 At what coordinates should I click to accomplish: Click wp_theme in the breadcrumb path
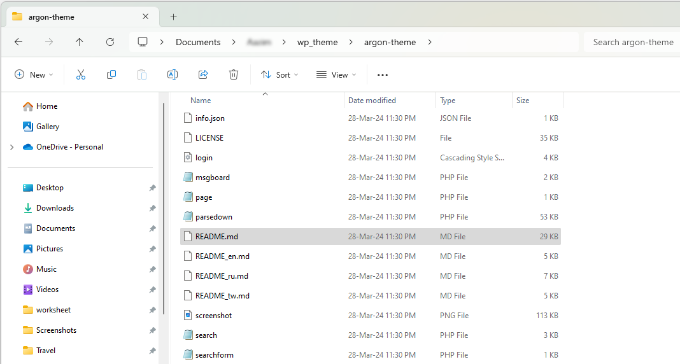(x=317, y=42)
